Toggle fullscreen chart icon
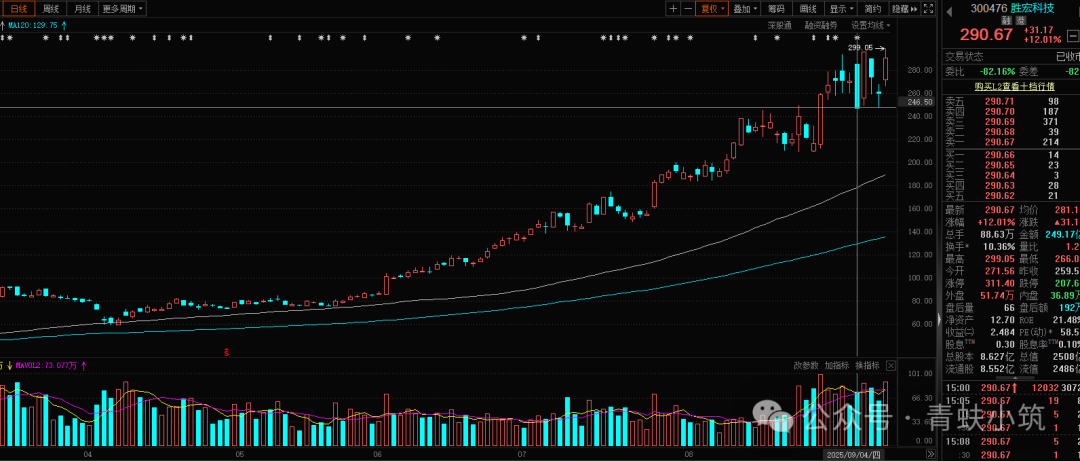Viewport: 1080px width, 461px height. tap(928, 9)
